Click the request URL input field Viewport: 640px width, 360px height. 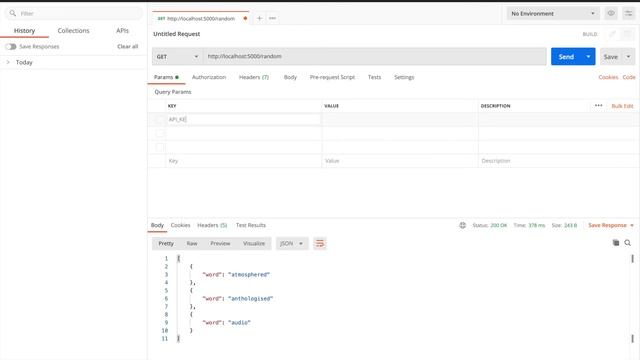coord(375,56)
